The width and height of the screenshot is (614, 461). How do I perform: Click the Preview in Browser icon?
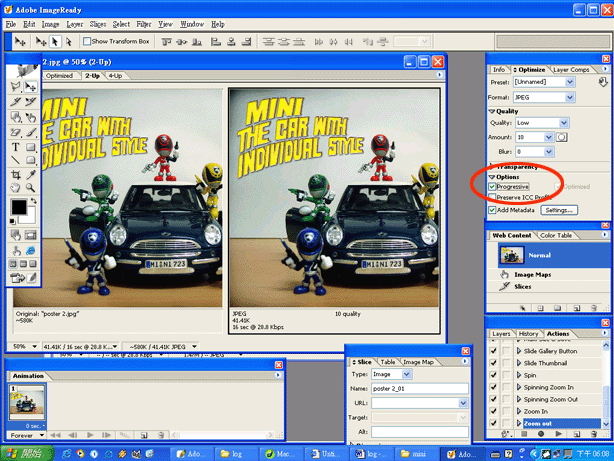click(31, 250)
